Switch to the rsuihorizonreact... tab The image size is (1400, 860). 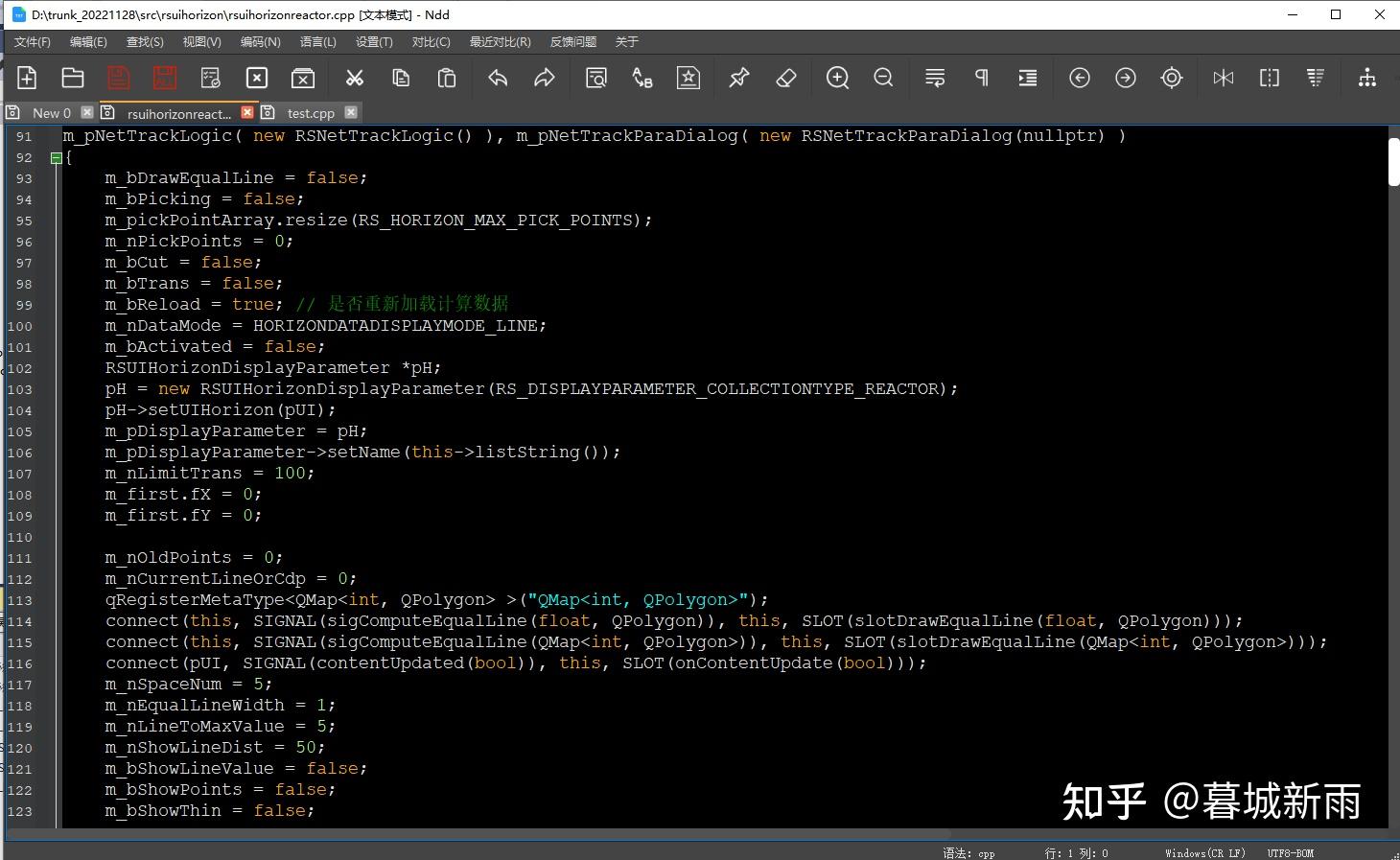click(178, 113)
